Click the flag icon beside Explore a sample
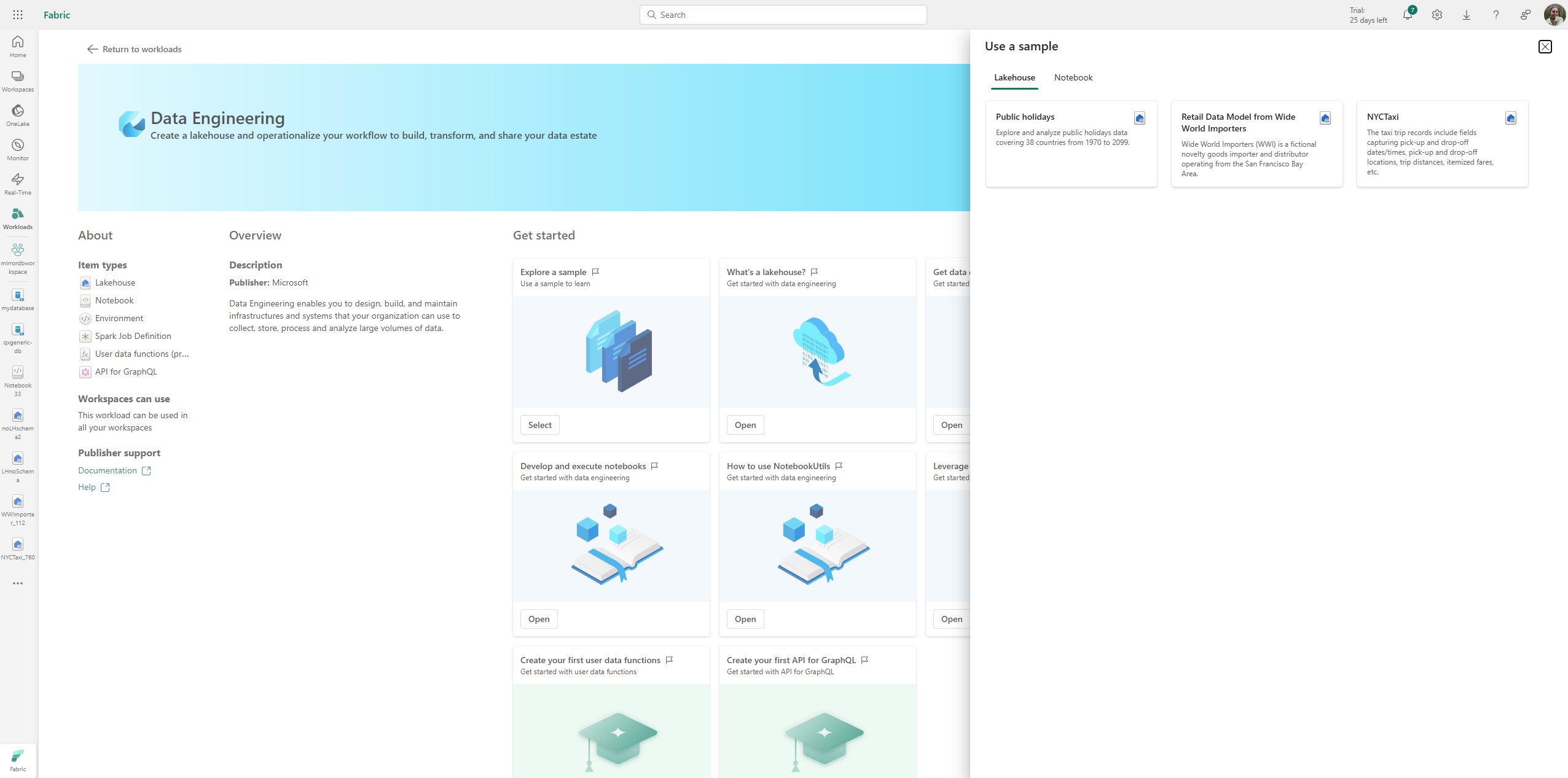This screenshot has width=1568, height=778. coord(595,272)
